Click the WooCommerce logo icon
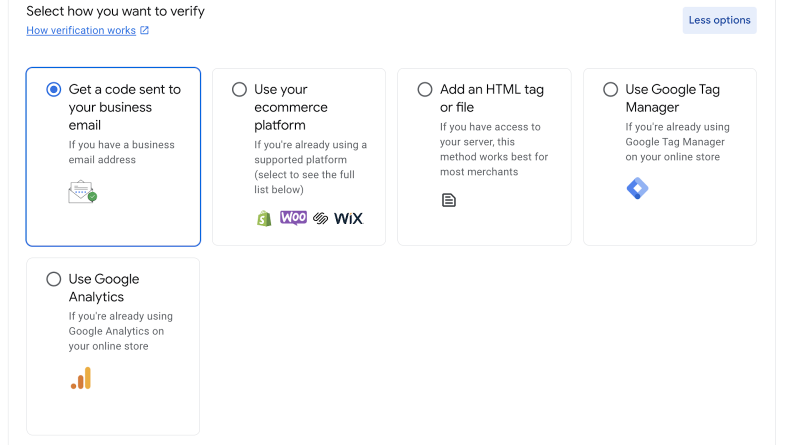Viewport: 800px width, 445px height. [293, 217]
